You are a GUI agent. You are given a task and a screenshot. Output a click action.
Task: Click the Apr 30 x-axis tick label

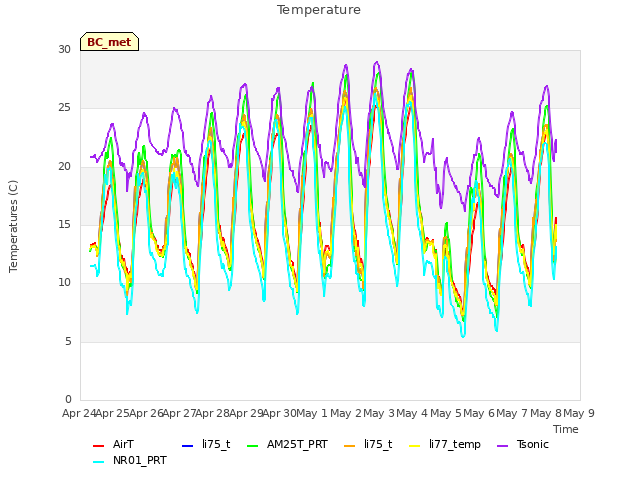[280, 413]
